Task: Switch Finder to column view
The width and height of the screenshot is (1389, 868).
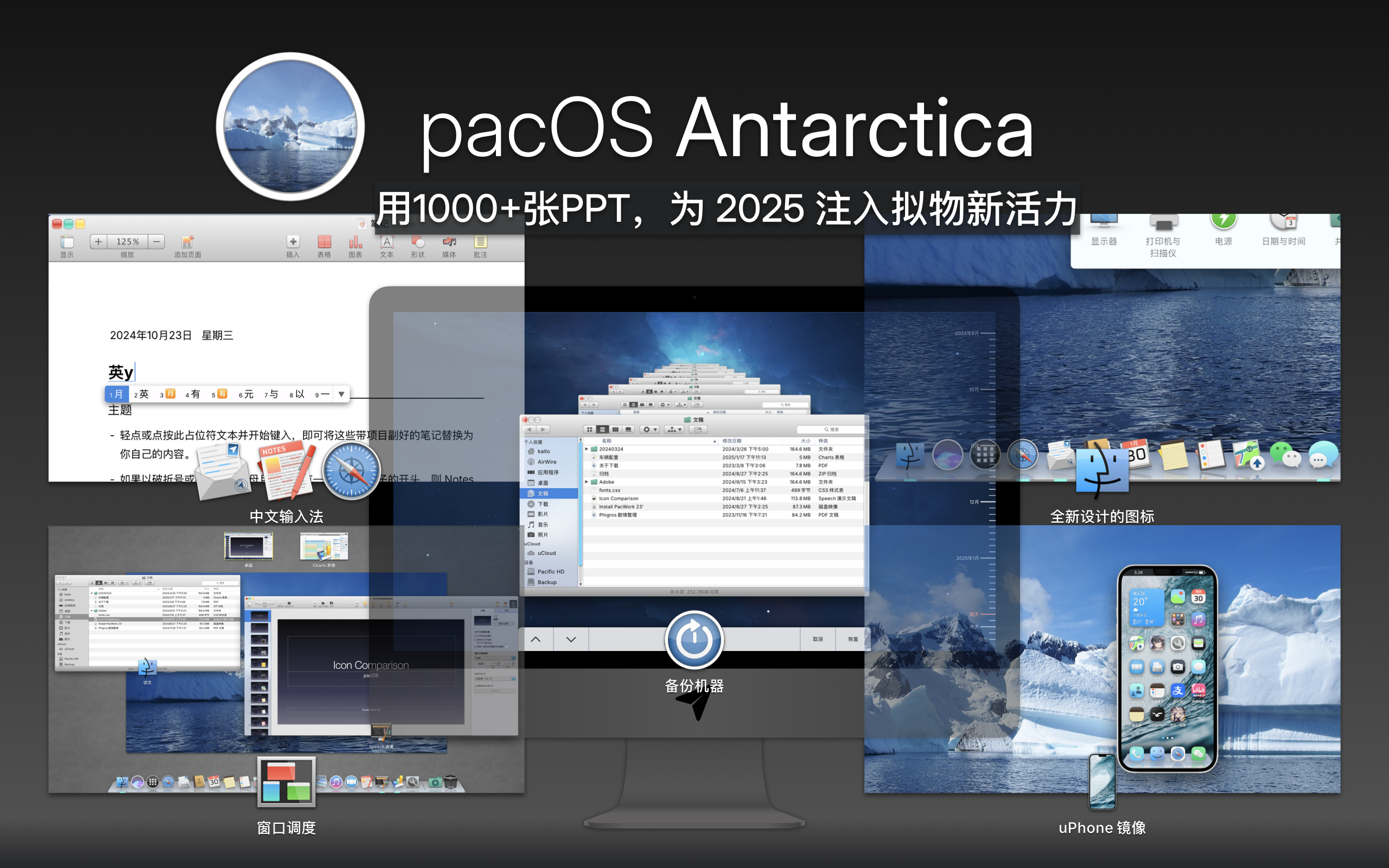Action: tap(615, 430)
